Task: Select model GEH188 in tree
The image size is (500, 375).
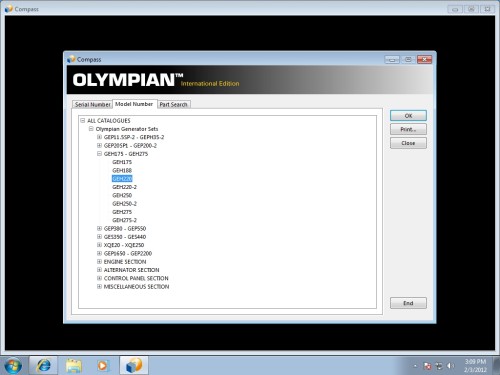Action: (122, 170)
